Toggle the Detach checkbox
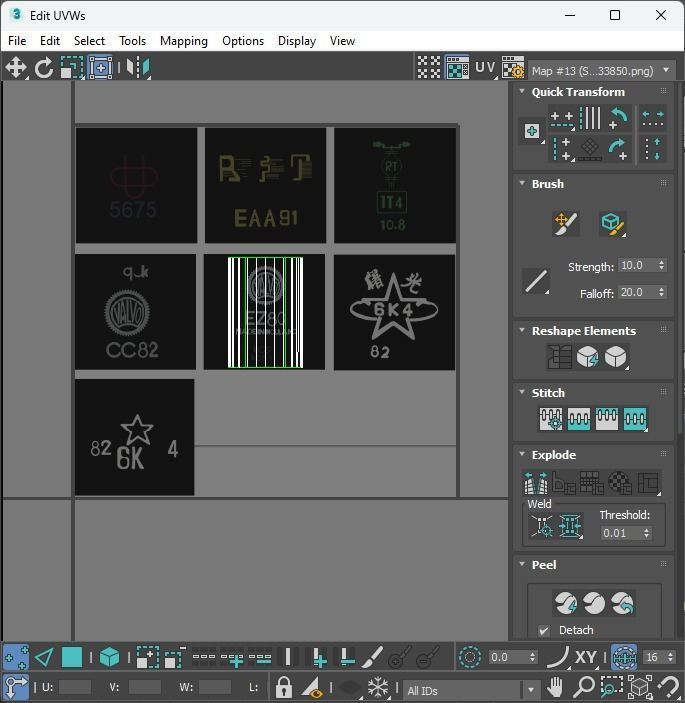 [x=544, y=630]
